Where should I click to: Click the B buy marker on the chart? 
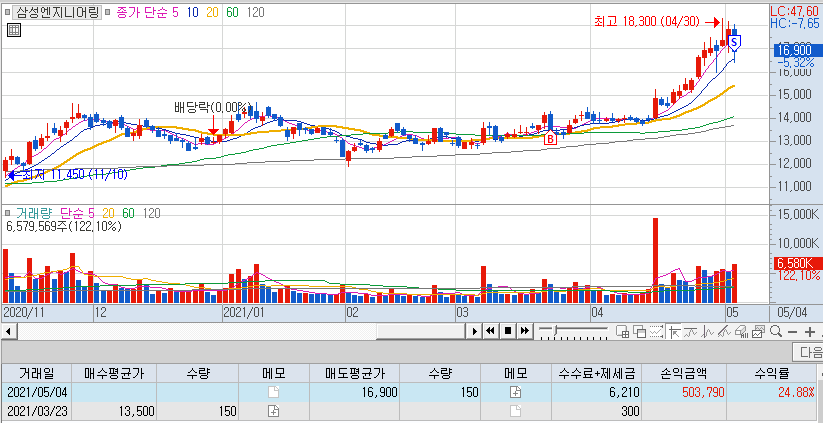[550, 138]
